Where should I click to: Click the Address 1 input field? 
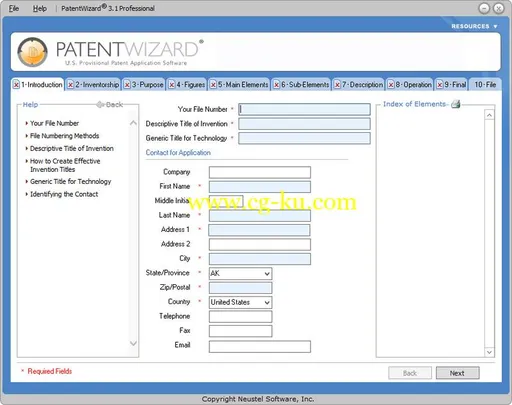point(259,230)
